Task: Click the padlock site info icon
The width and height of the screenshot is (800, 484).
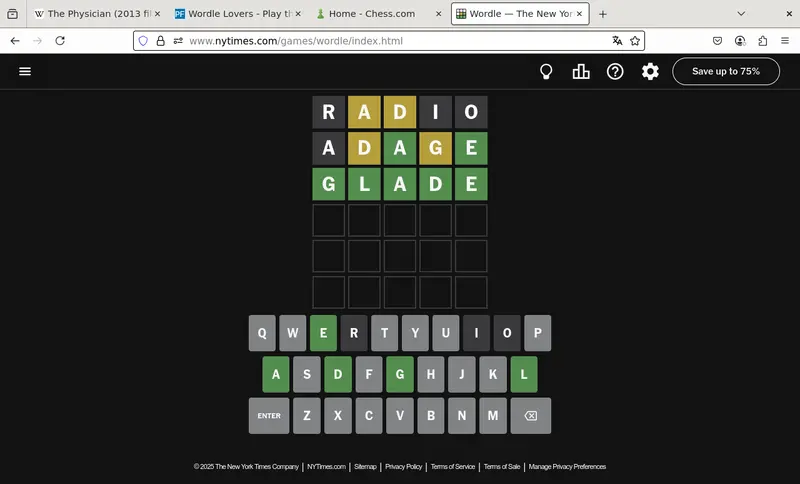Action: coord(160,41)
